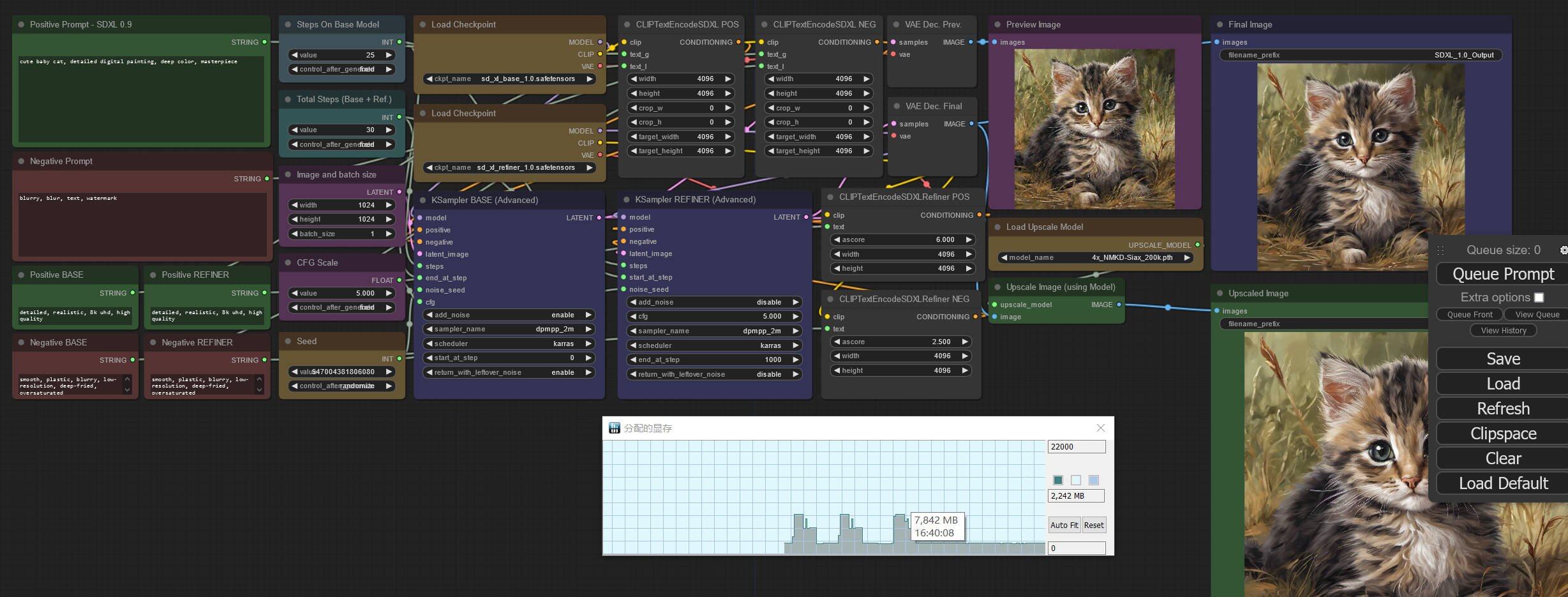Click the light blue color swatch in VRAM window
Screen dimensions: 1568x597
[1094, 480]
